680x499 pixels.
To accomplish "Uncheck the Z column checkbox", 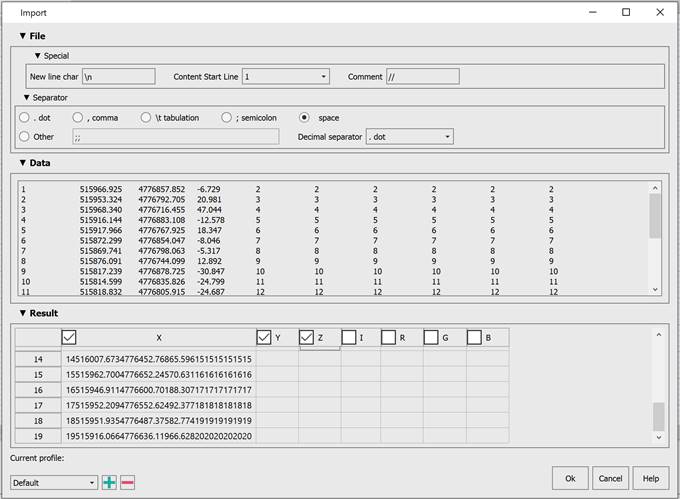I will (x=306, y=337).
